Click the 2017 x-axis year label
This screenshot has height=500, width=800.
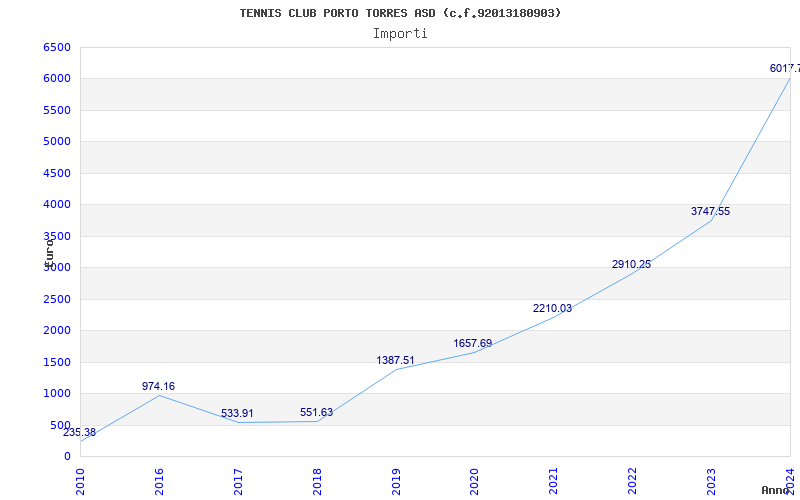(238, 482)
